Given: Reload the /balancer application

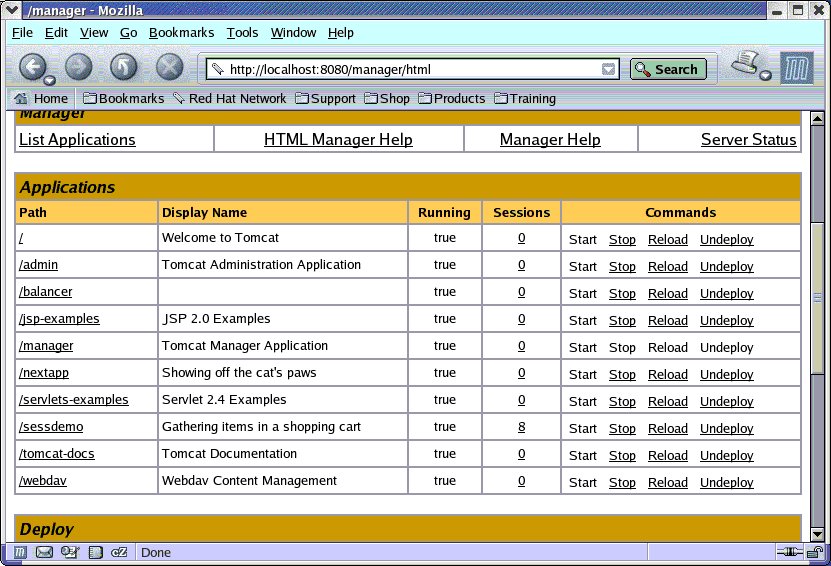Looking at the screenshot, I should tap(668, 294).
